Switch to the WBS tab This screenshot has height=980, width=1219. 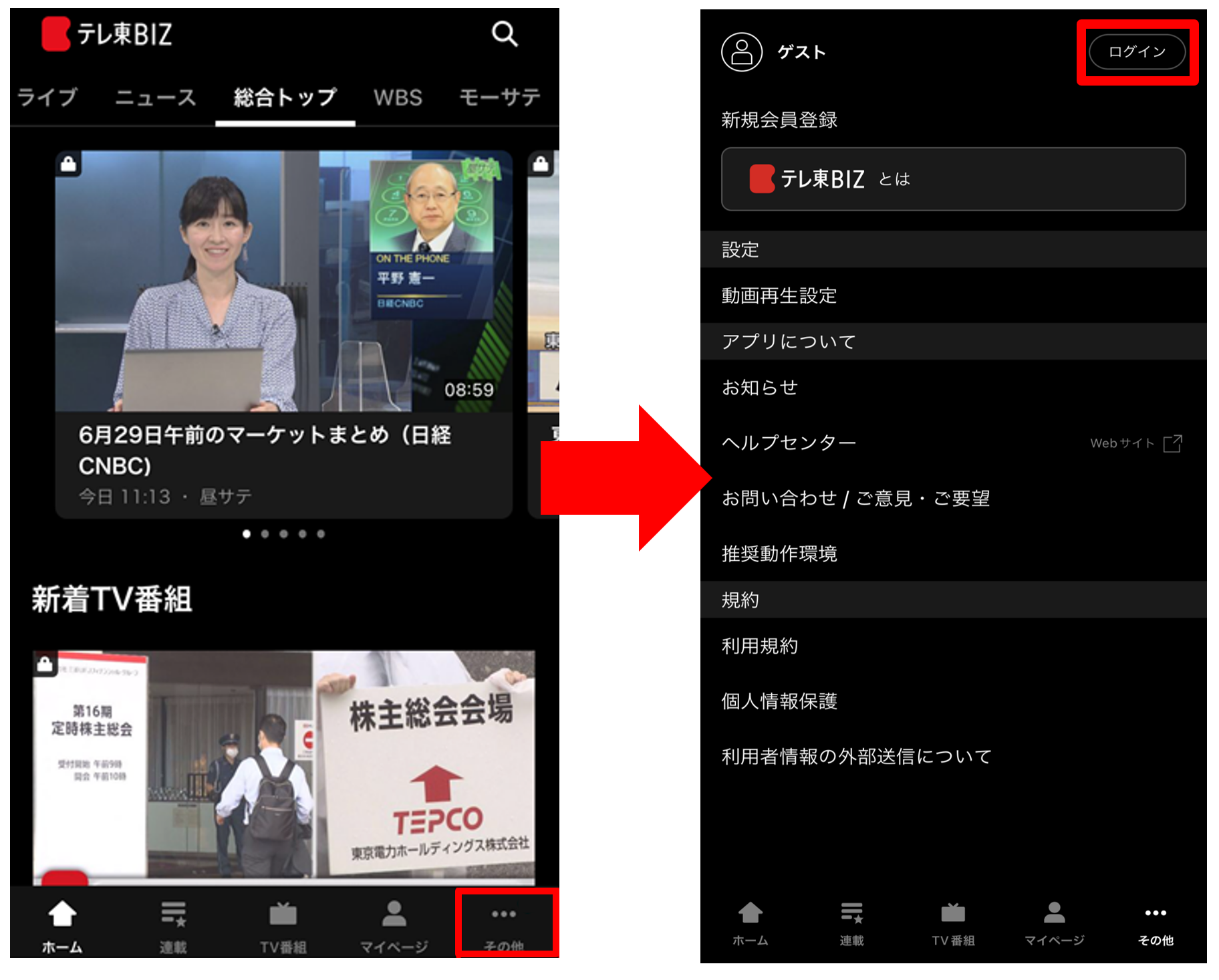[398, 98]
